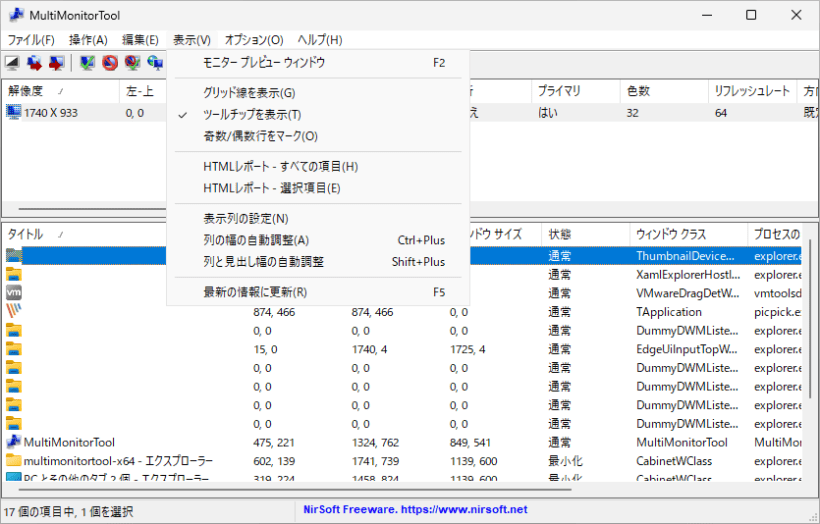820x524 pixels.
Task: Select HTMLレポート - すべての項目(H)
Action: 318,167
